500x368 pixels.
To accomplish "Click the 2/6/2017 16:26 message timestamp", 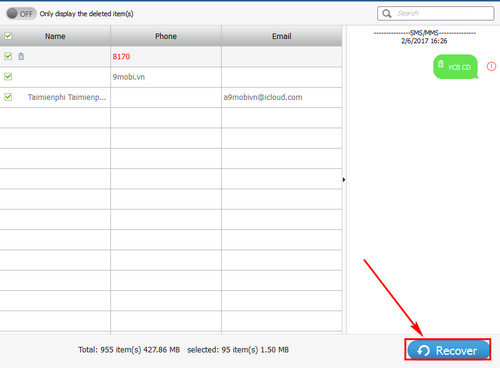I will (x=424, y=41).
